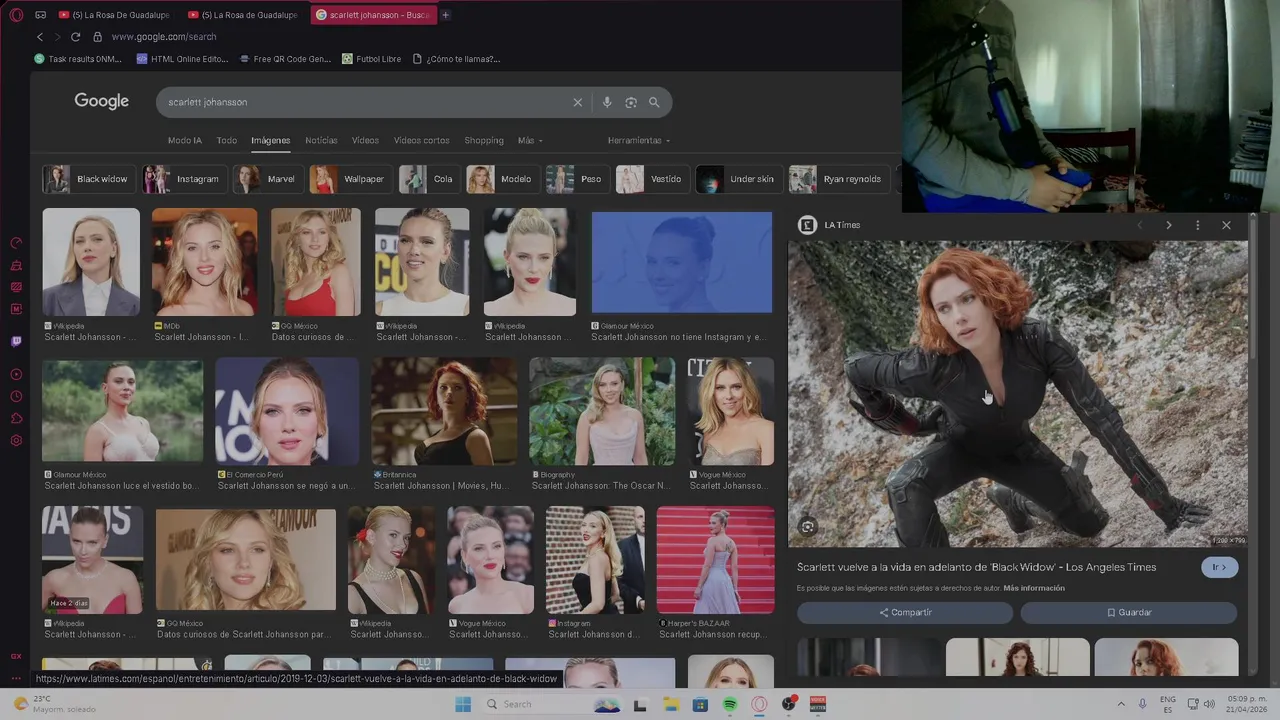The width and height of the screenshot is (1280, 720).
Task: Switch to first La Rosa De Guadalupe browser tab
Action: 114,15
